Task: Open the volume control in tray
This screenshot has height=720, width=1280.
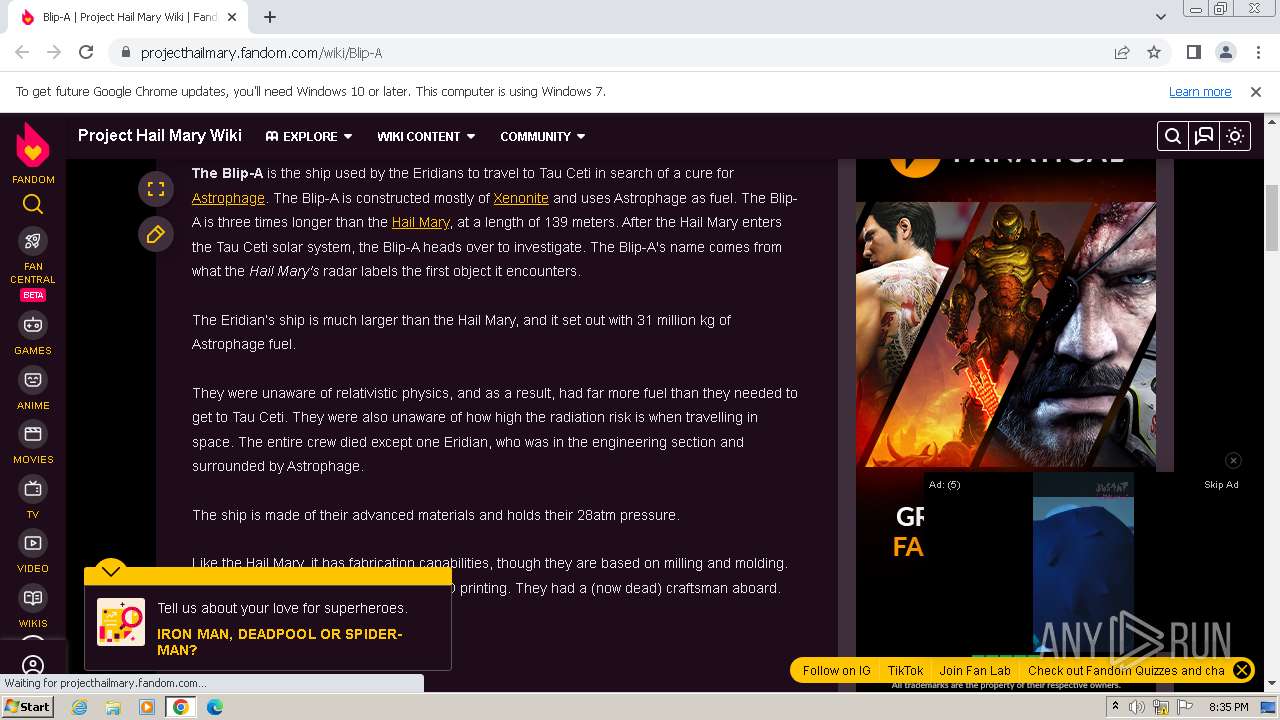Action: pyautogui.click(x=1137, y=707)
